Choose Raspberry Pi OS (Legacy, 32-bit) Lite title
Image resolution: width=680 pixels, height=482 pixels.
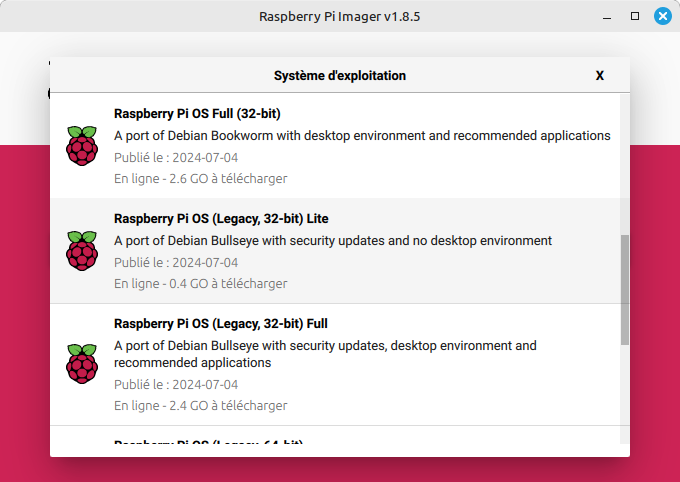221,219
